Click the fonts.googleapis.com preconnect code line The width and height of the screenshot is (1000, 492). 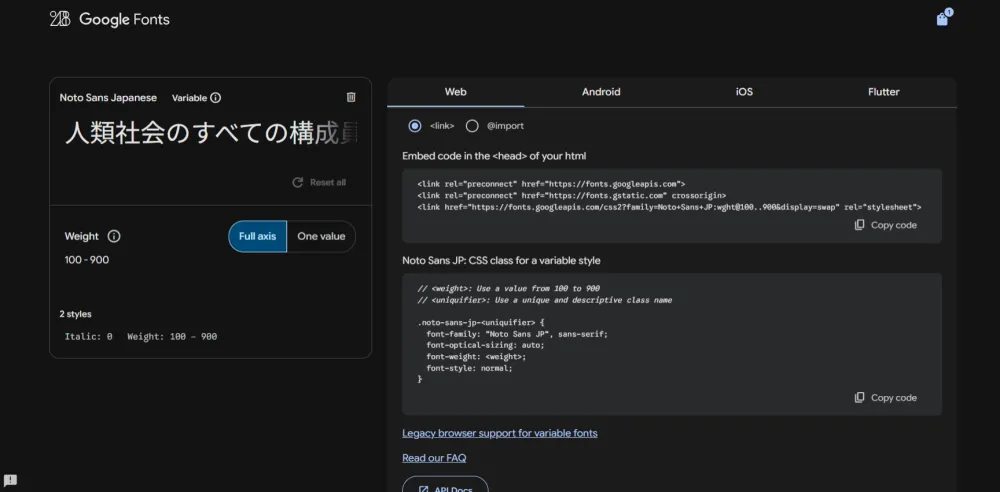[551, 184]
